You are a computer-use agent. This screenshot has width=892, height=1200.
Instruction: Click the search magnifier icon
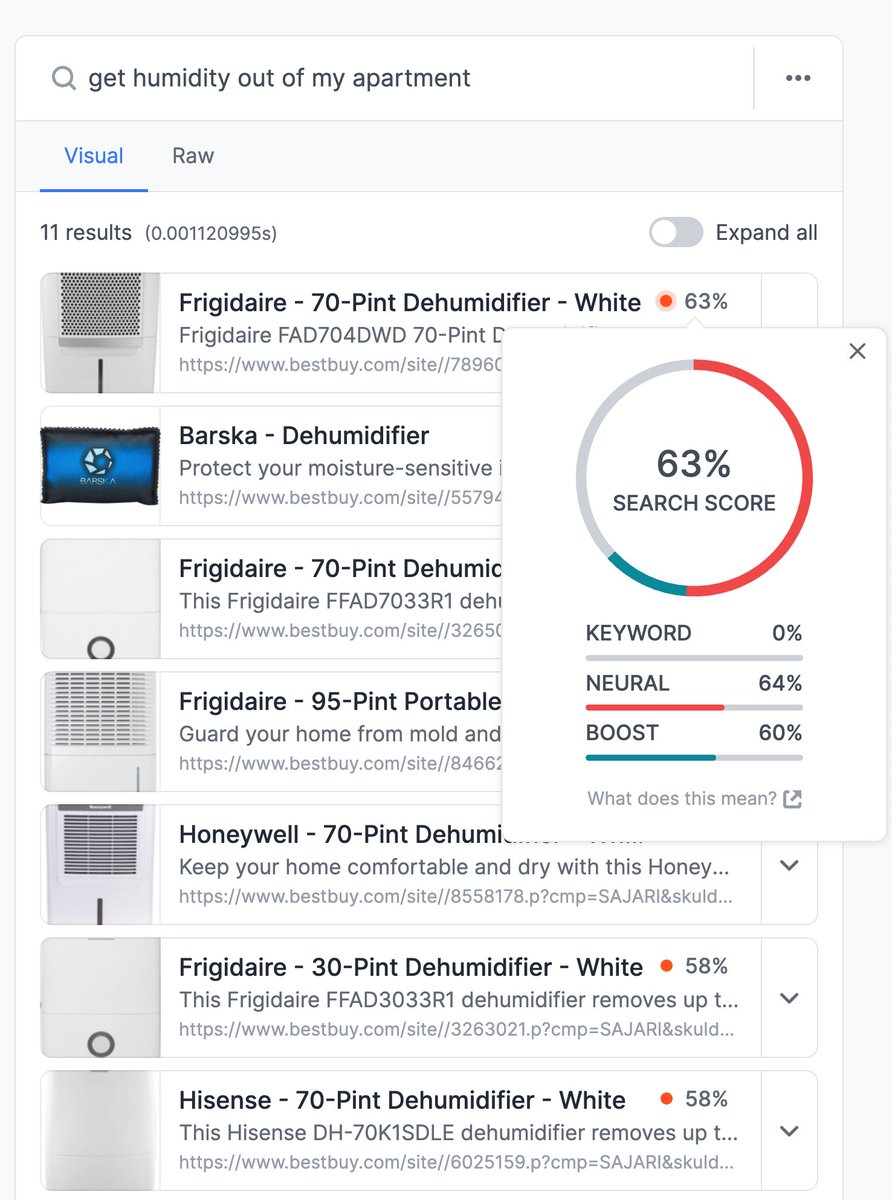[64, 78]
